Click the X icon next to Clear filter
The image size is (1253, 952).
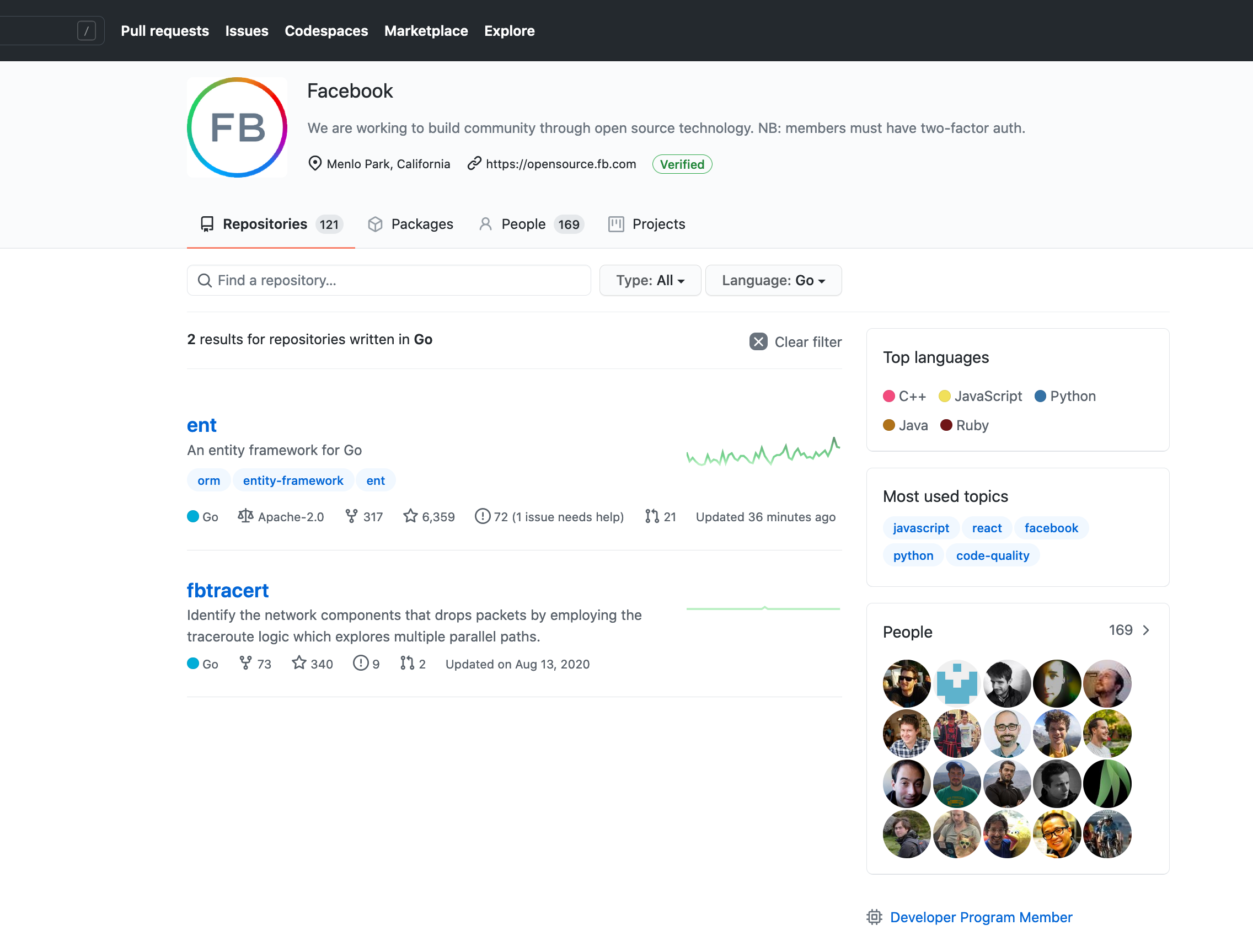coord(758,342)
